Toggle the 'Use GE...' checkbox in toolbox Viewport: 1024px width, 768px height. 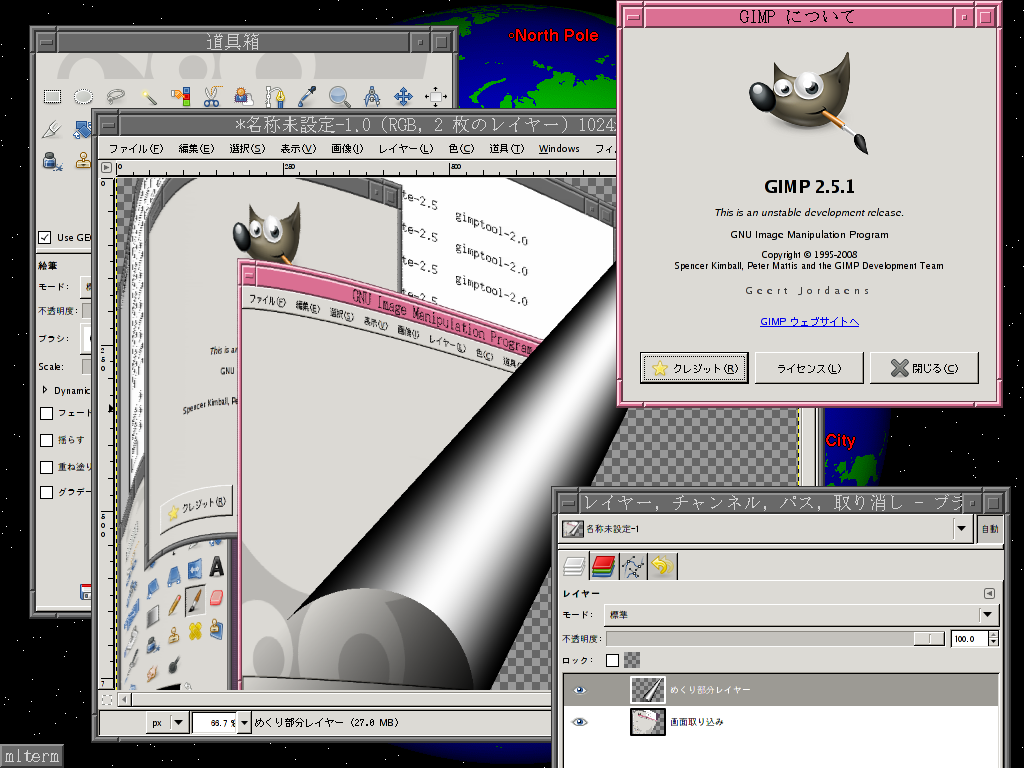pyautogui.click(x=44, y=238)
